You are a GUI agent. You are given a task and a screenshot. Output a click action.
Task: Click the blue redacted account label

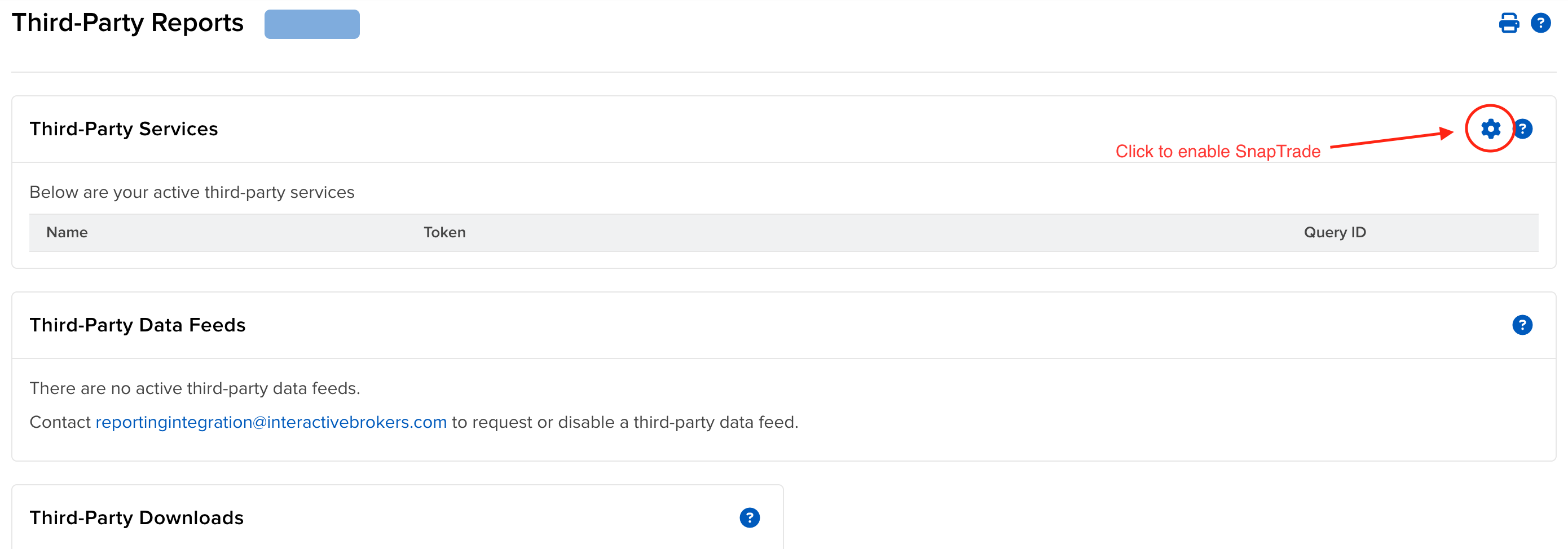coord(312,24)
